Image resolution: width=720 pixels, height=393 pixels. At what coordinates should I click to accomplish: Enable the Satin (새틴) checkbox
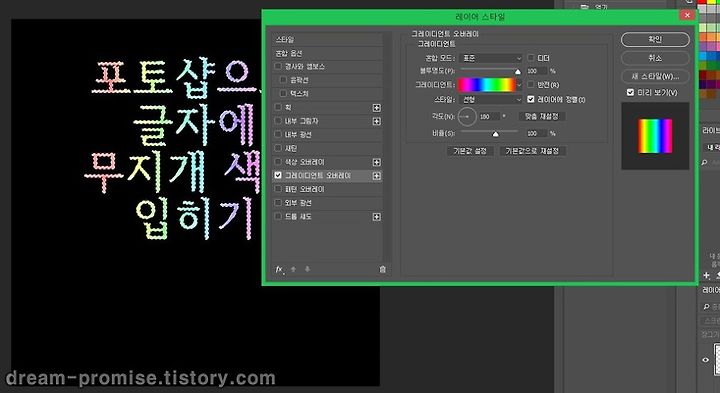coord(278,148)
